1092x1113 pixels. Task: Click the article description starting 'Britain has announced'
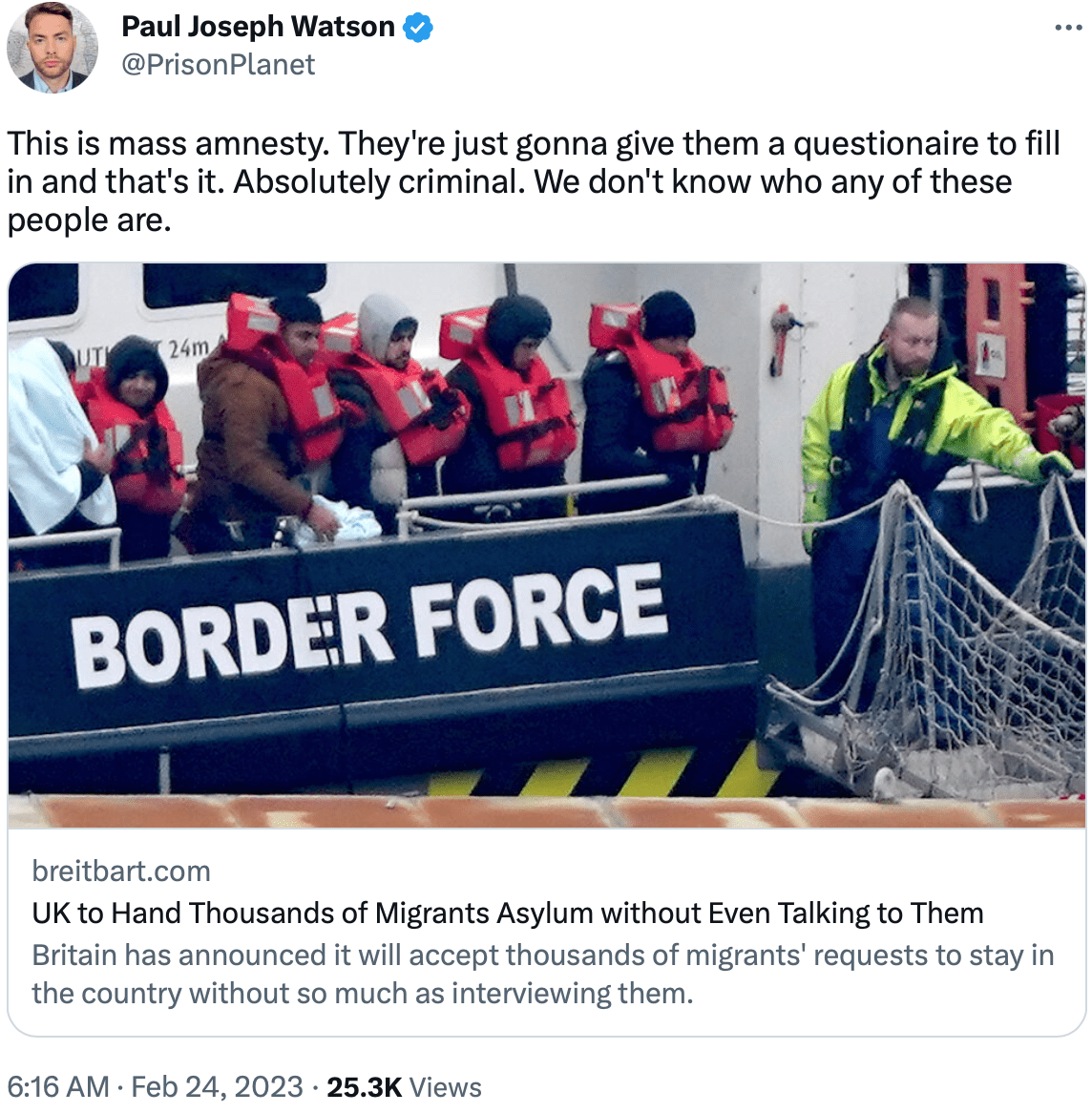click(542, 974)
